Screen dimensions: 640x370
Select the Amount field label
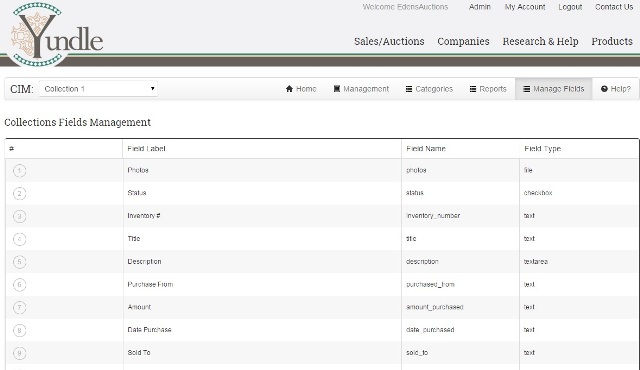[x=139, y=307]
